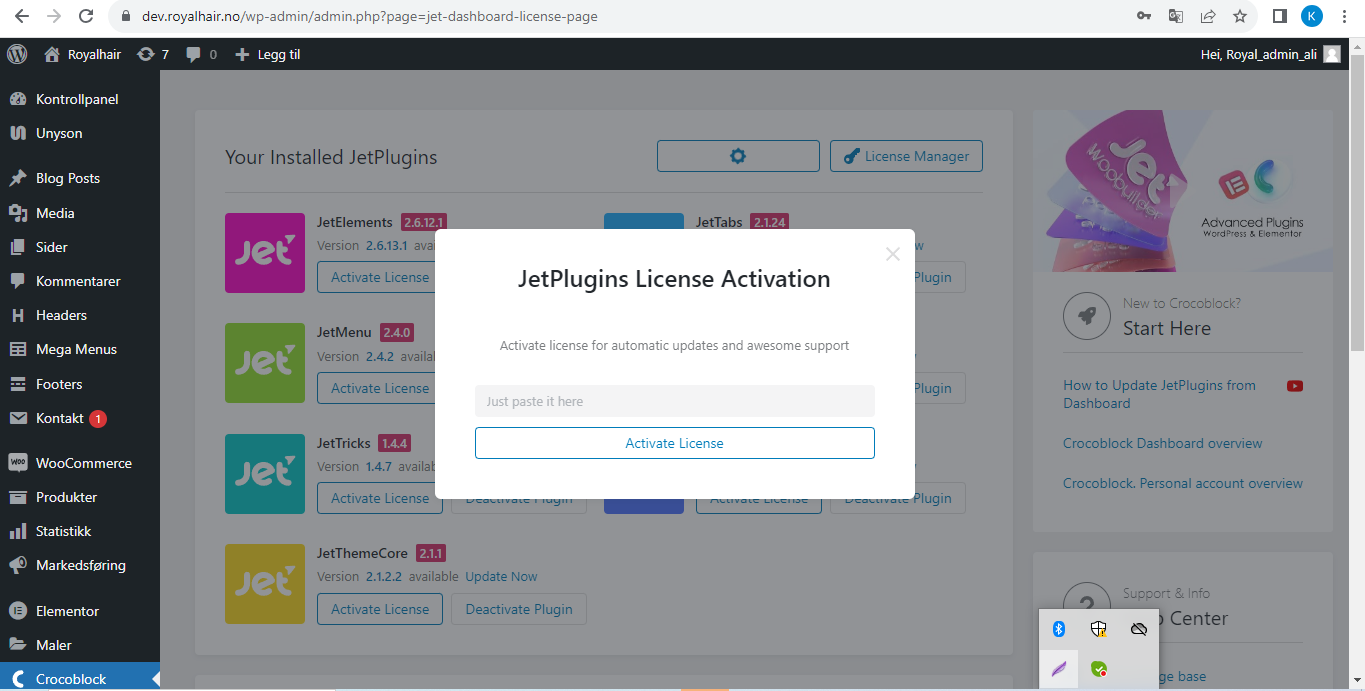Screen dimensions: 1365x691
Task: Click the cloud sync tray icon
Action: tap(1138, 629)
